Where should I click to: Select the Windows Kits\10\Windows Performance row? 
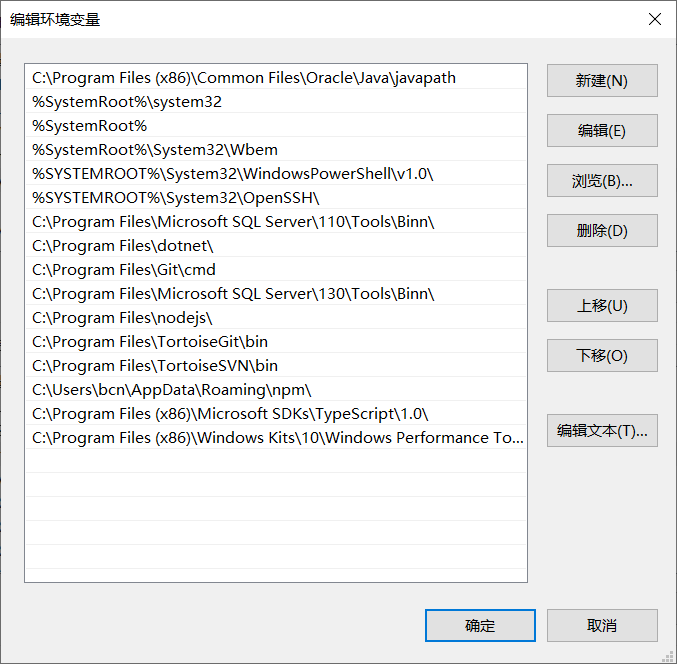276,437
